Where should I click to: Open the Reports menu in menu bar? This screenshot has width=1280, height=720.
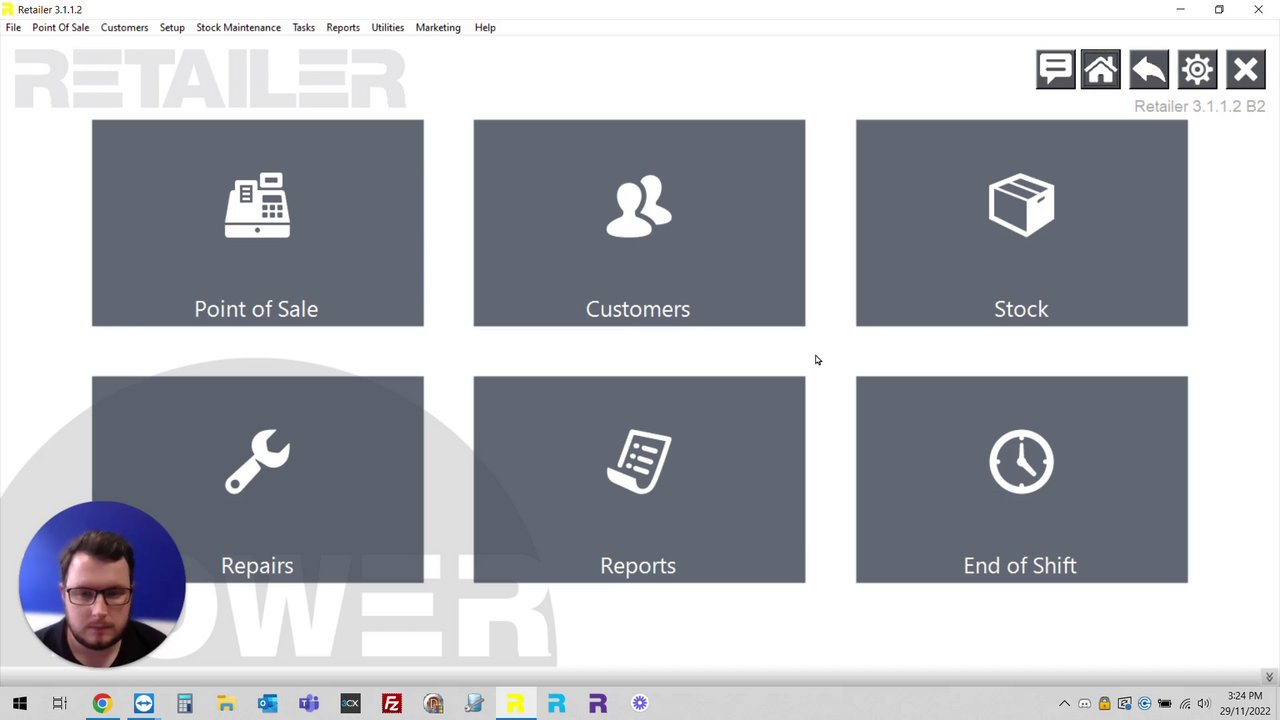coord(343,27)
